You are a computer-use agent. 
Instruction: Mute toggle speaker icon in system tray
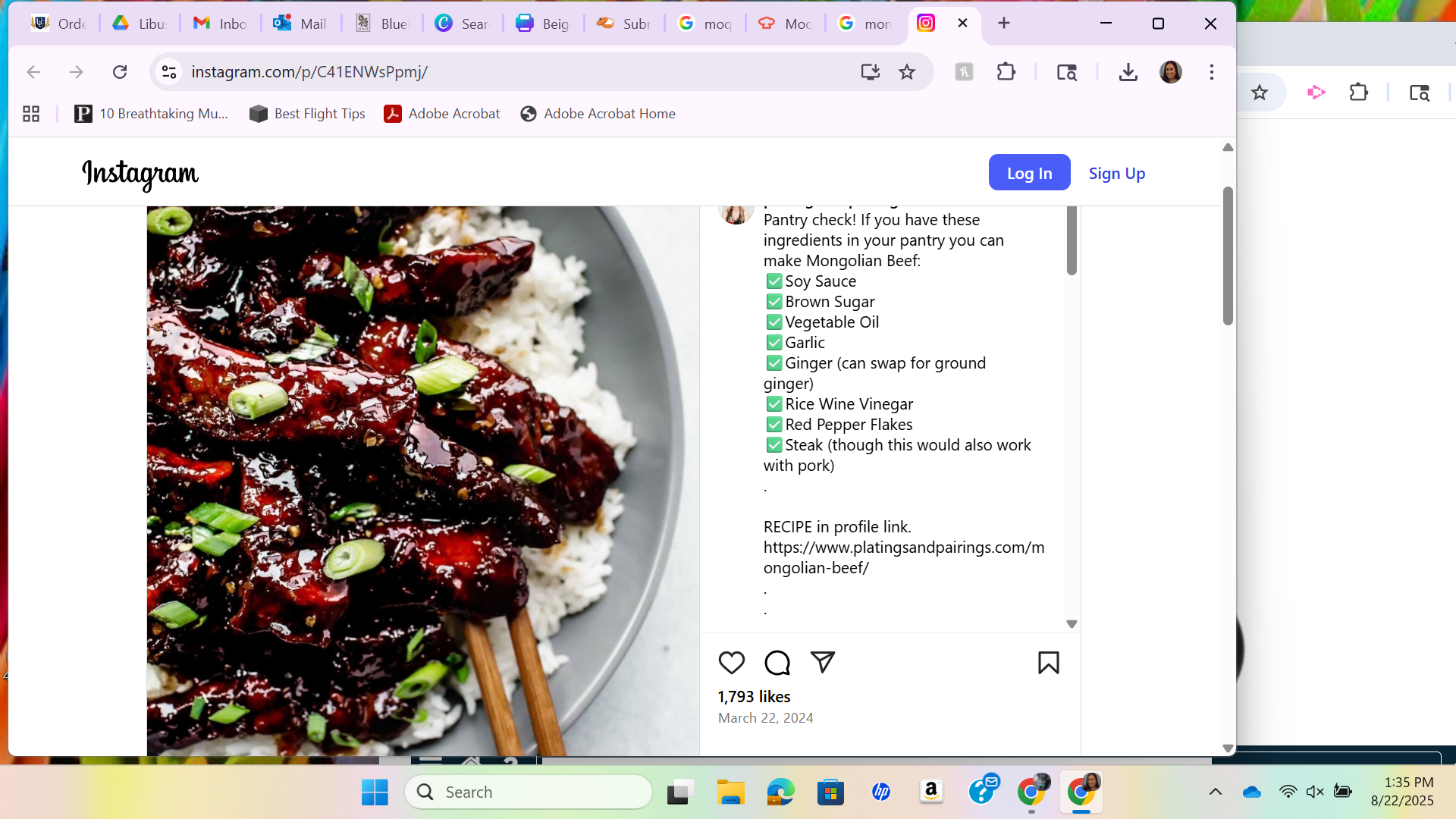[x=1315, y=792]
